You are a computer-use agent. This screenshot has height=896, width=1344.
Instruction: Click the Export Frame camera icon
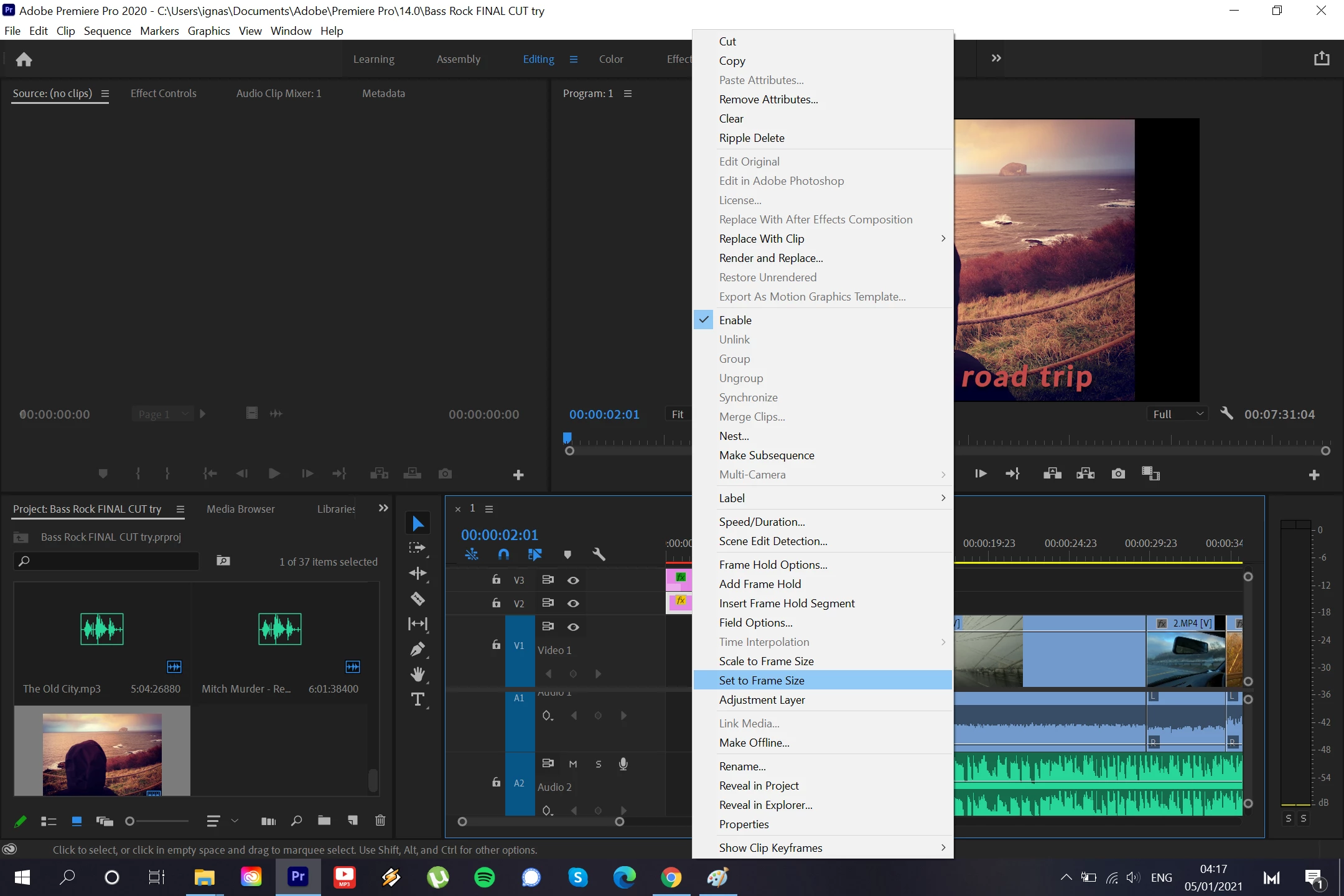(x=1118, y=474)
